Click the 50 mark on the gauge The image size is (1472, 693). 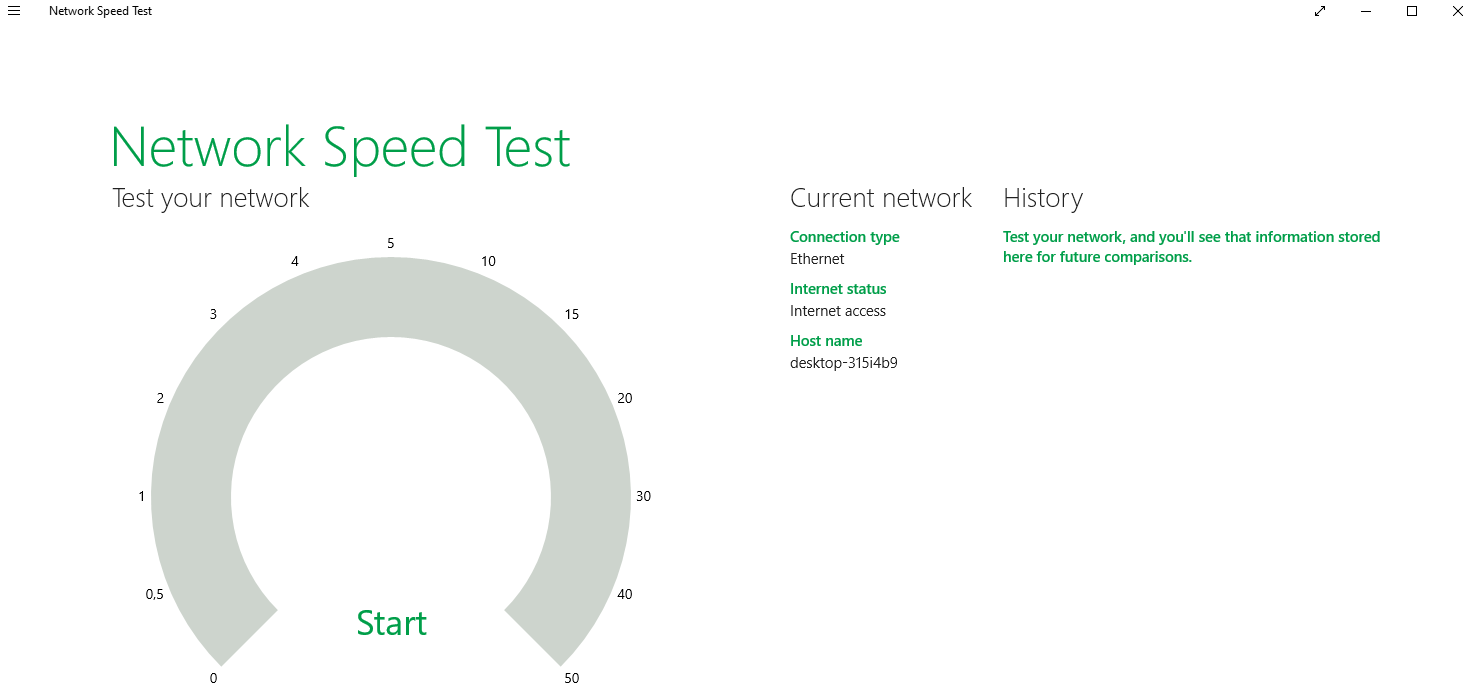tap(571, 678)
